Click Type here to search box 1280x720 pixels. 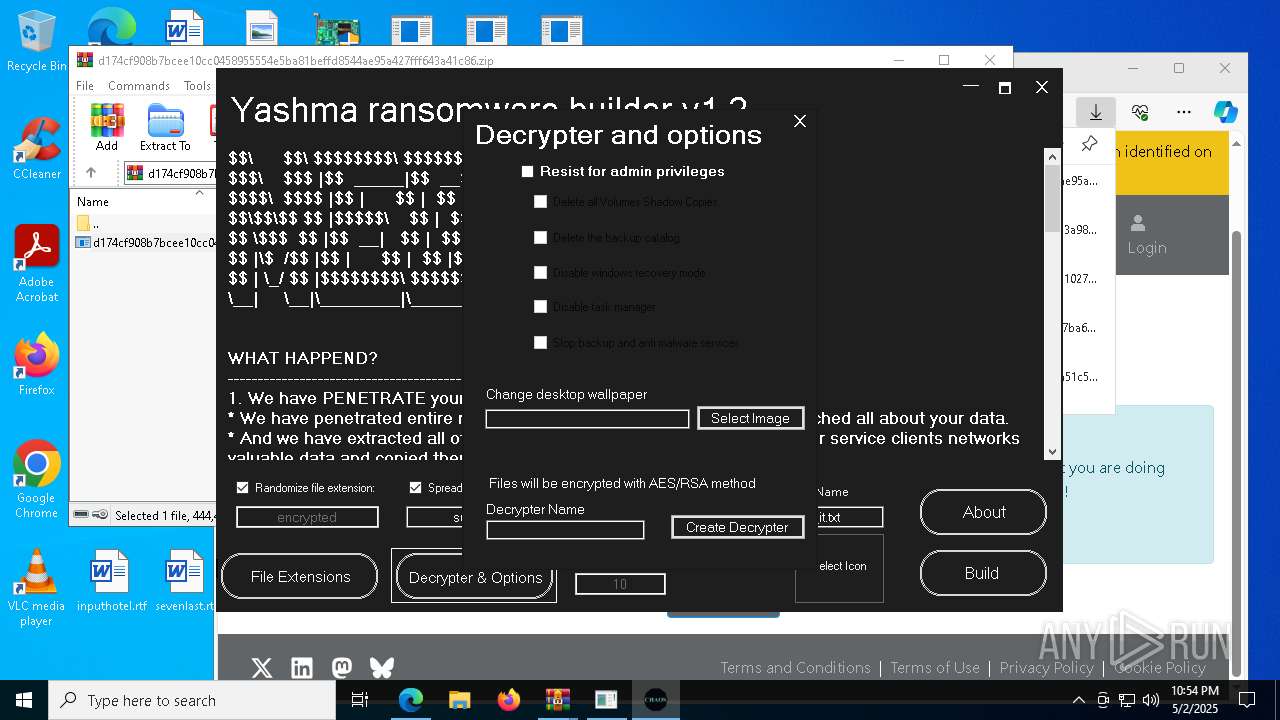click(192, 700)
